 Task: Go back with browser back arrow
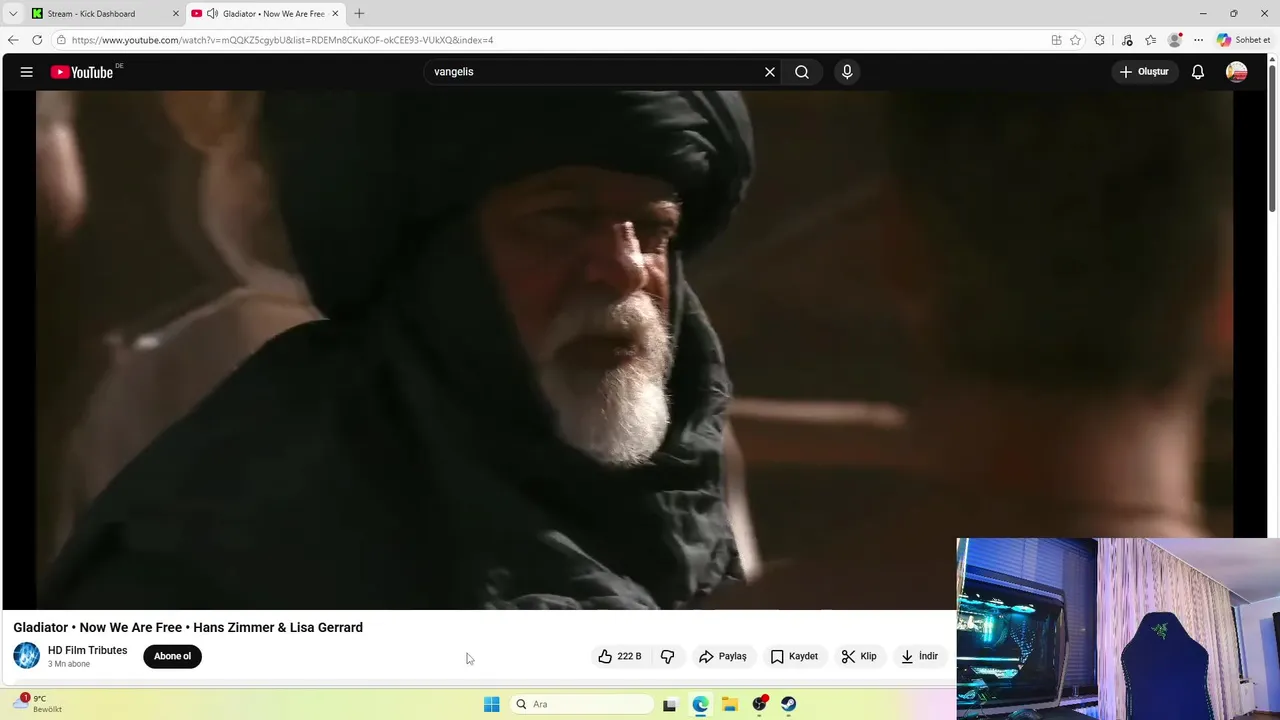(x=13, y=40)
